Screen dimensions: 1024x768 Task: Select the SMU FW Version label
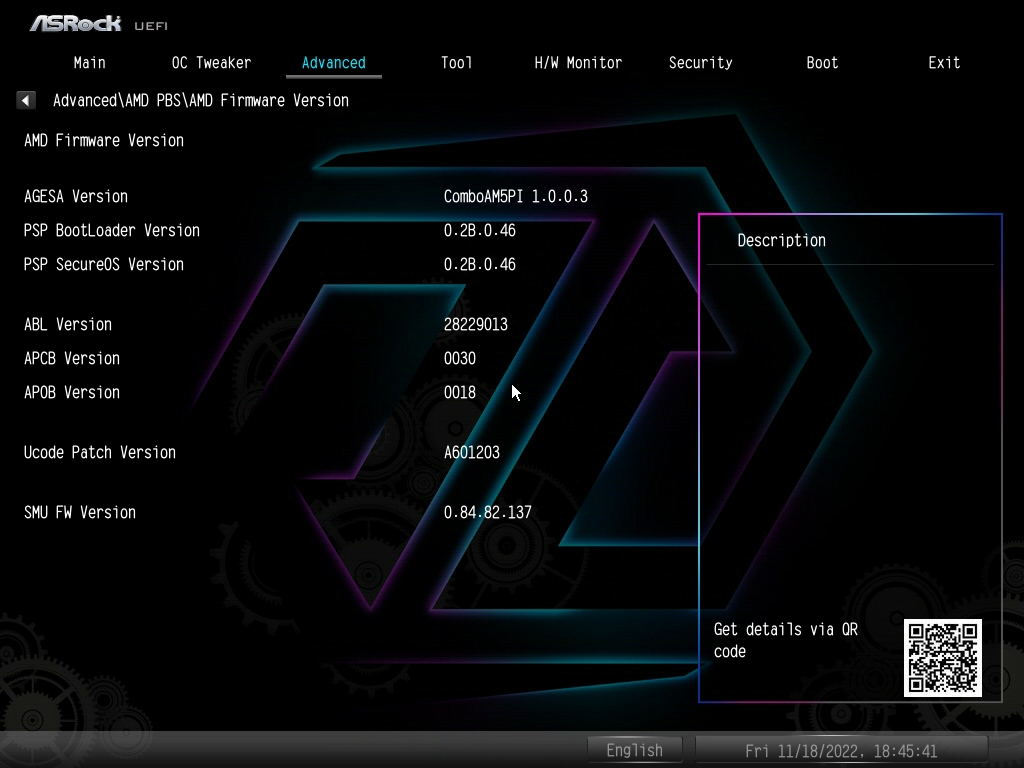tap(80, 513)
